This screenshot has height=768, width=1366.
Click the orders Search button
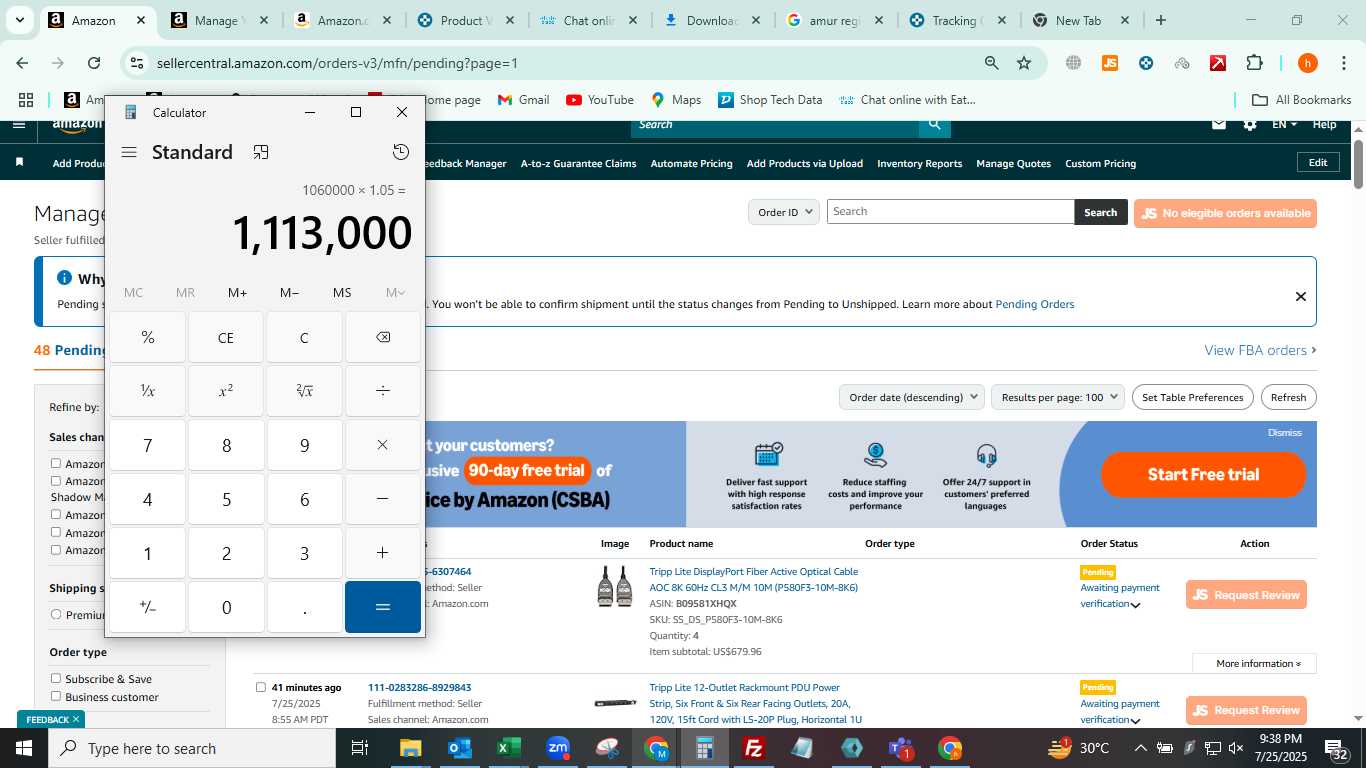(x=1100, y=212)
